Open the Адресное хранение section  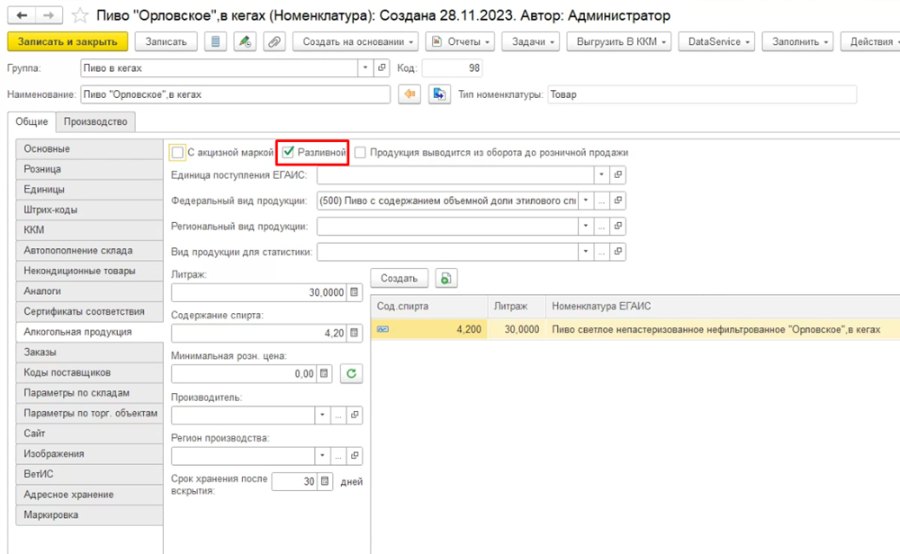tap(89, 494)
